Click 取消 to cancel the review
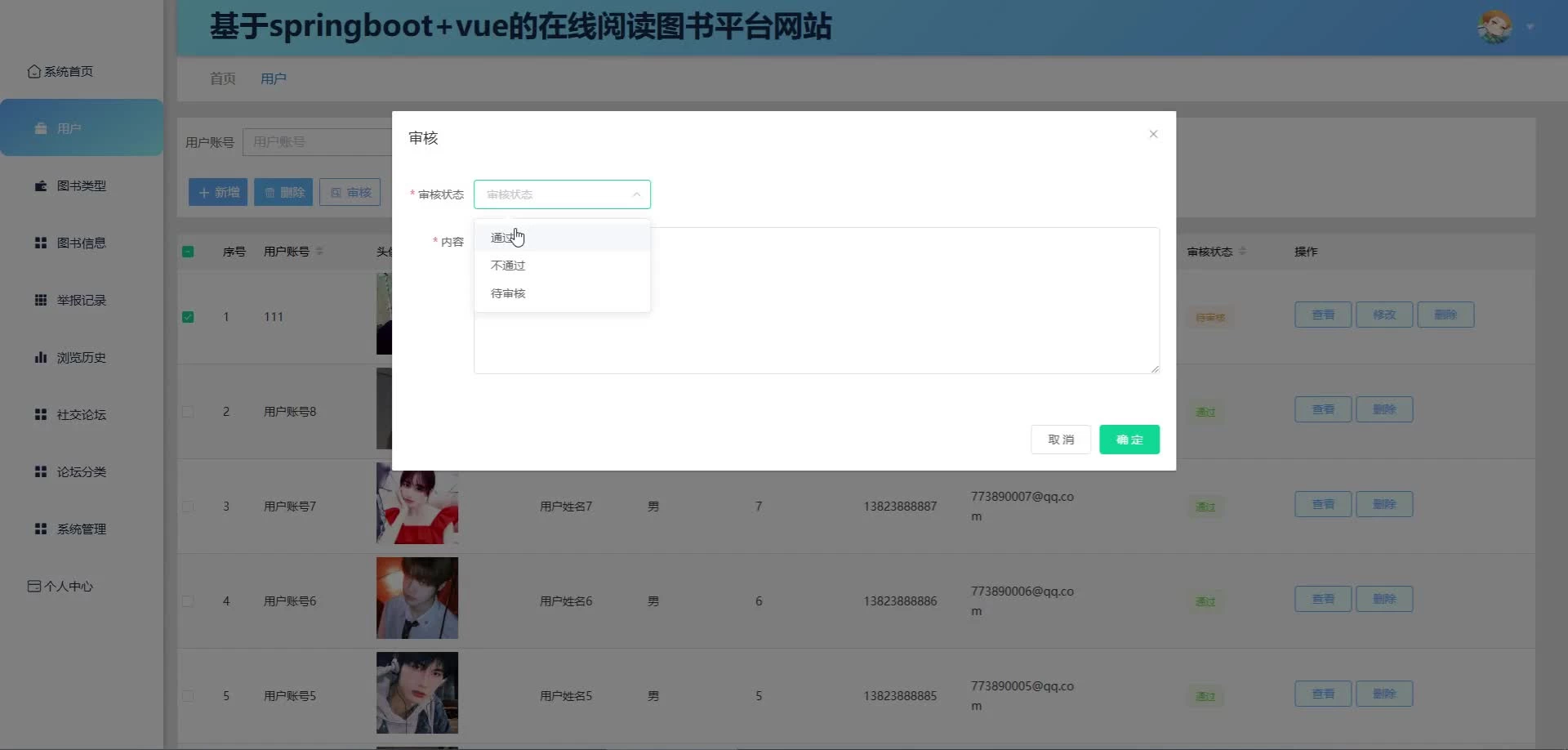This screenshot has width=1568, height=750. tap(1061, 440)
